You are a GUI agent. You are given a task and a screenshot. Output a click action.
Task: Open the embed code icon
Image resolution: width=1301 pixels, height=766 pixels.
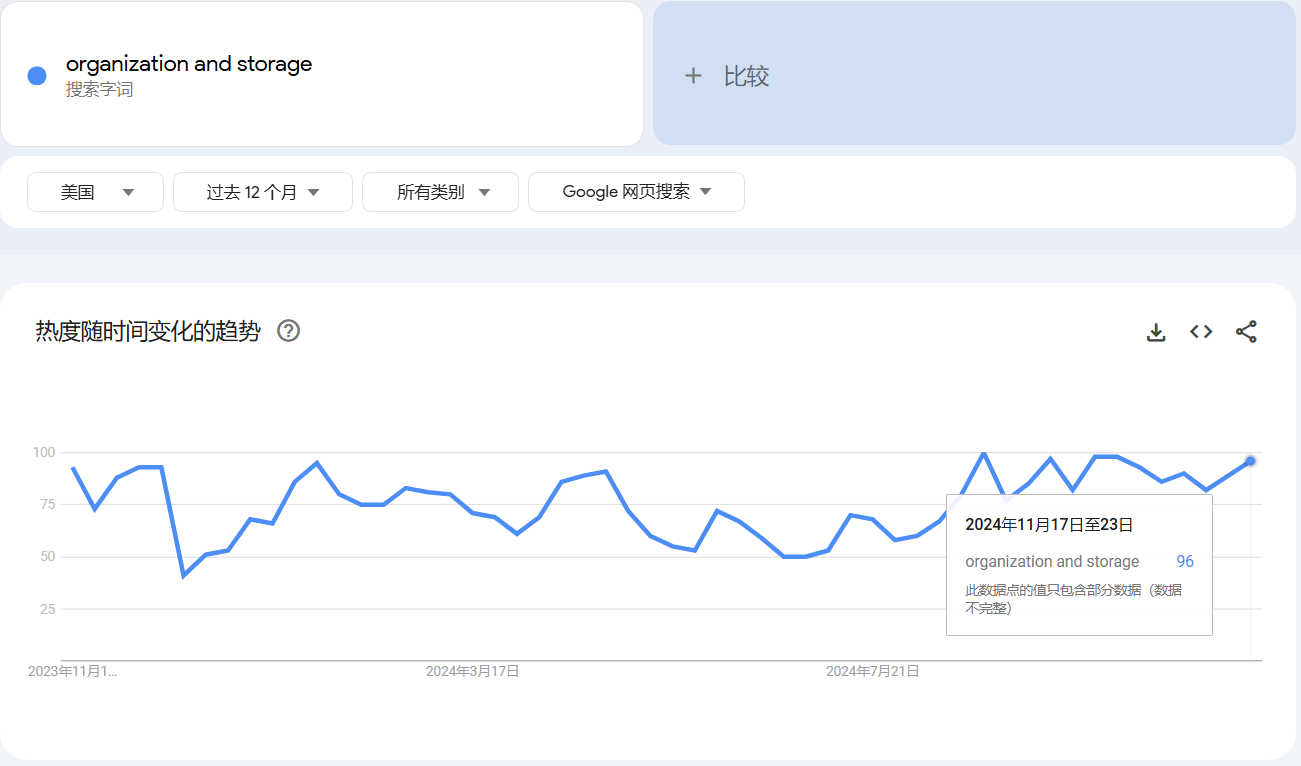1200,331
